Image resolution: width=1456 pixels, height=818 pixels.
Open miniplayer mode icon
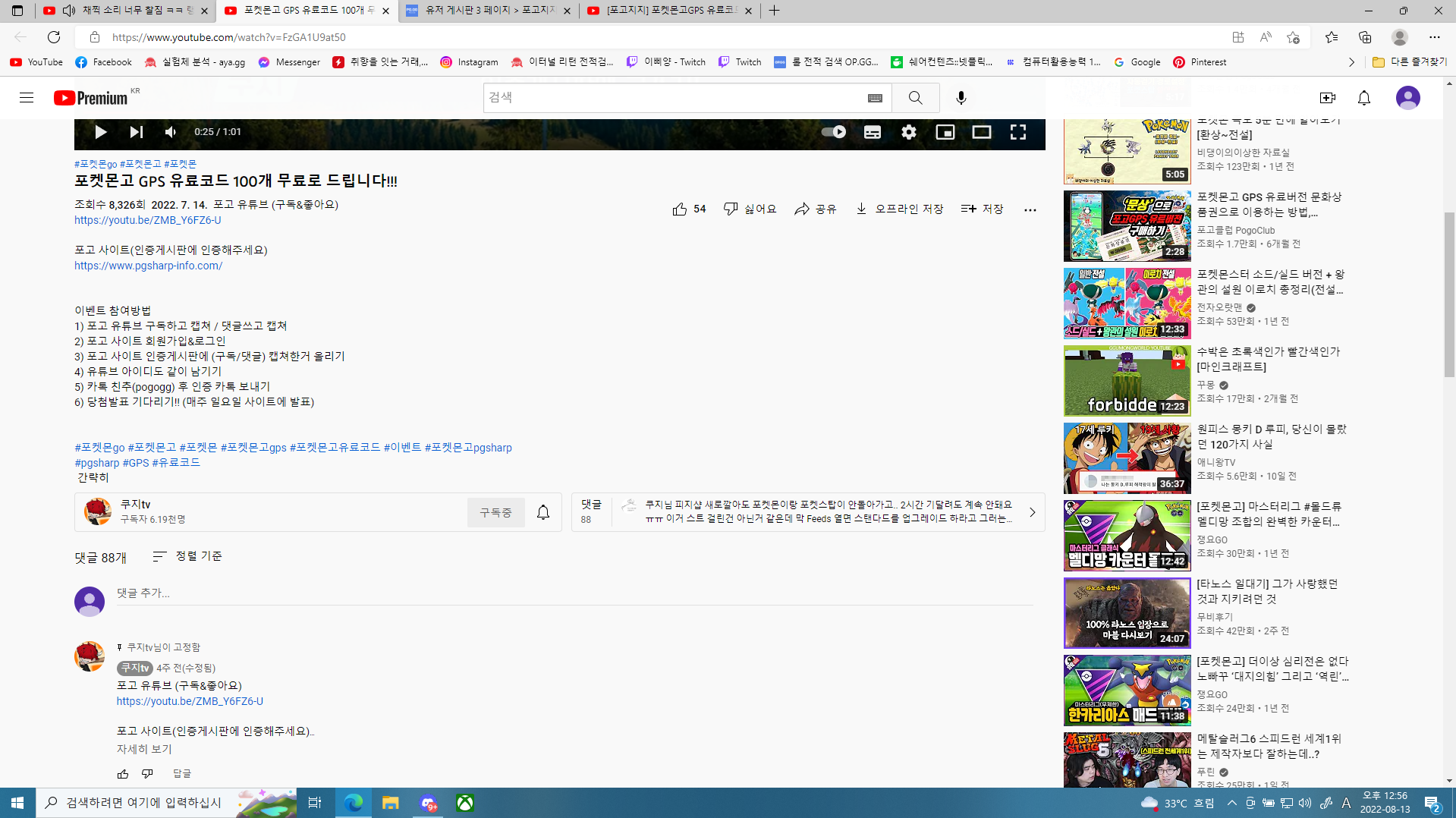pos(945,132)
